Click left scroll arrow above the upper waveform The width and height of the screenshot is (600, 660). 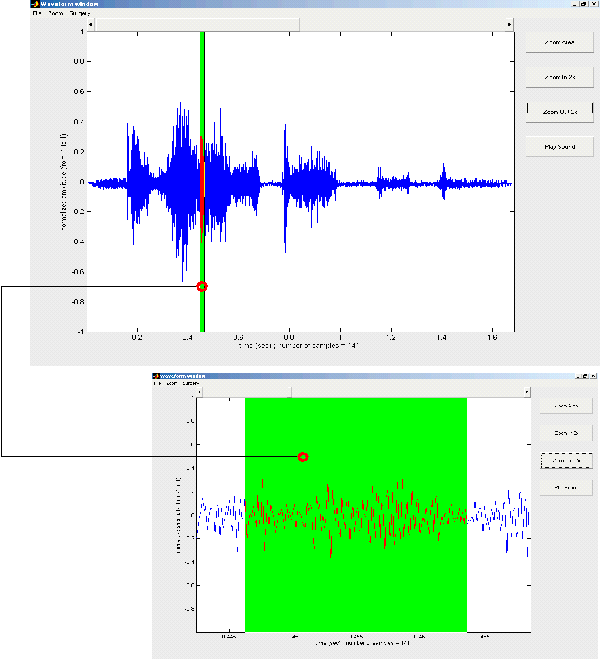(x=91, y=23)
